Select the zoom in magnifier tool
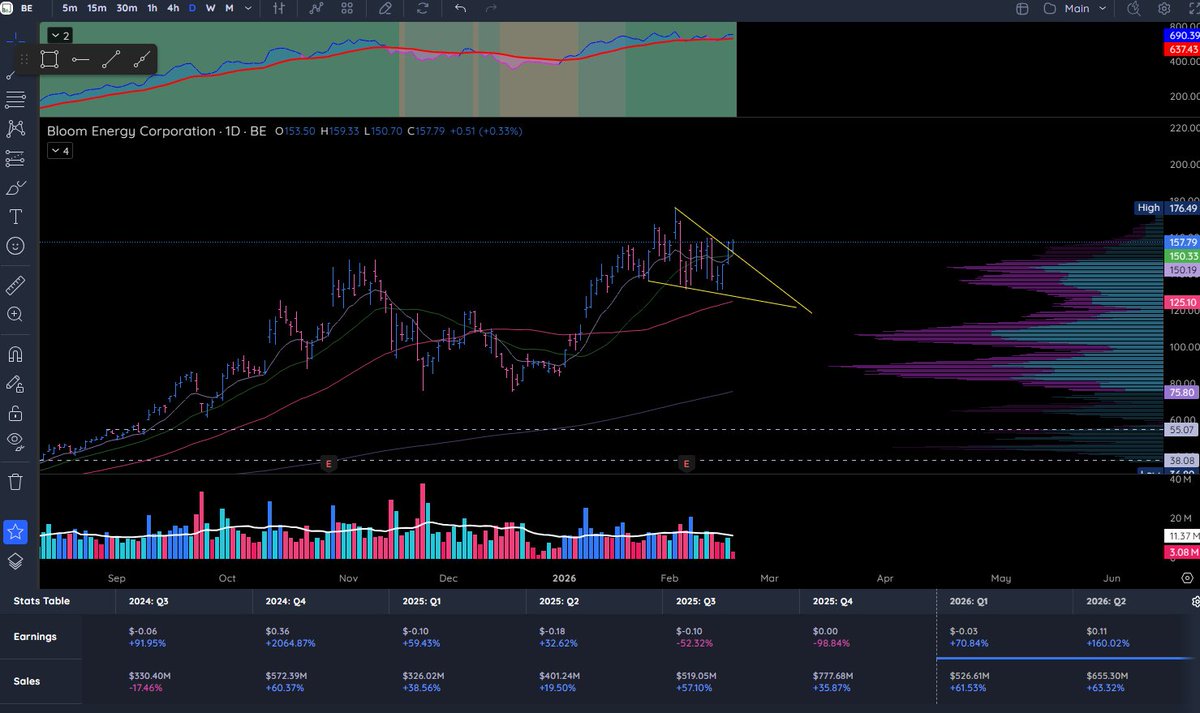This screenshot has height=713, width=1200. pos(15,315)
